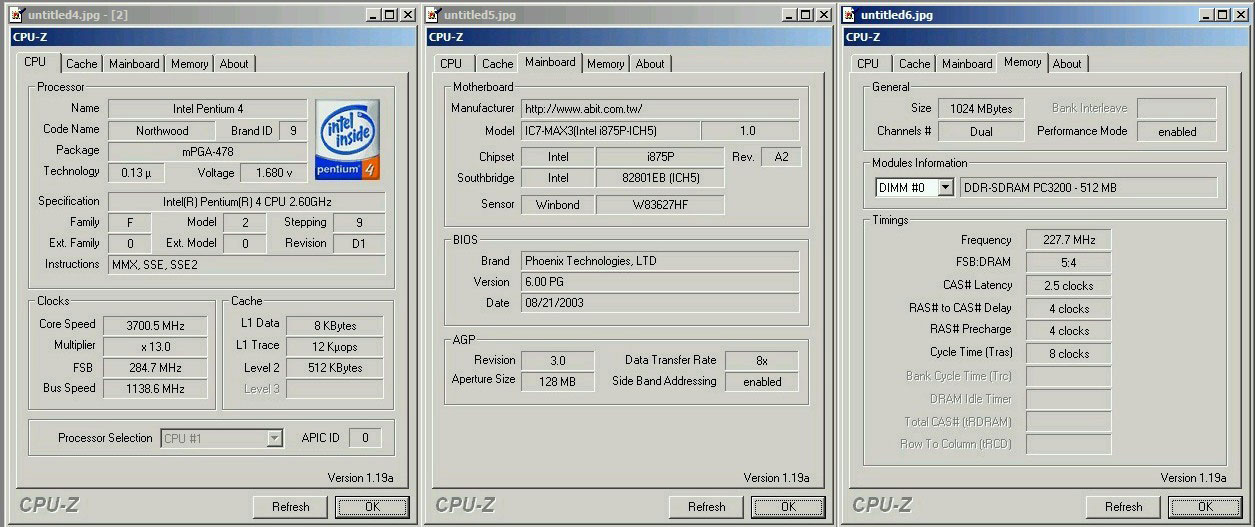
Task: Open the Processor Selection CPU #1 dropdown
Action: [274, 438]
